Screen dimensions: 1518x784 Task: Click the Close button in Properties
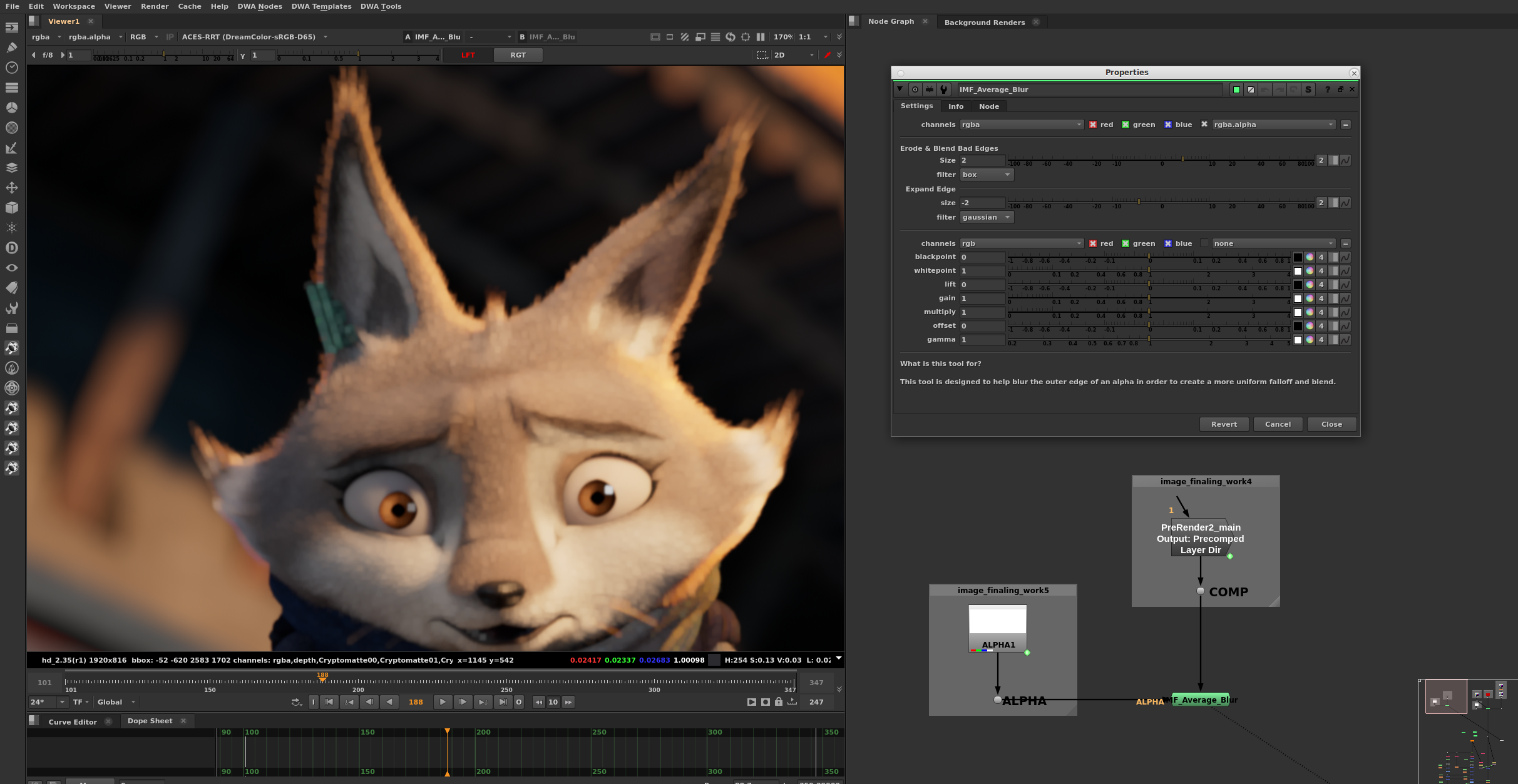(x=1331, y=424)
